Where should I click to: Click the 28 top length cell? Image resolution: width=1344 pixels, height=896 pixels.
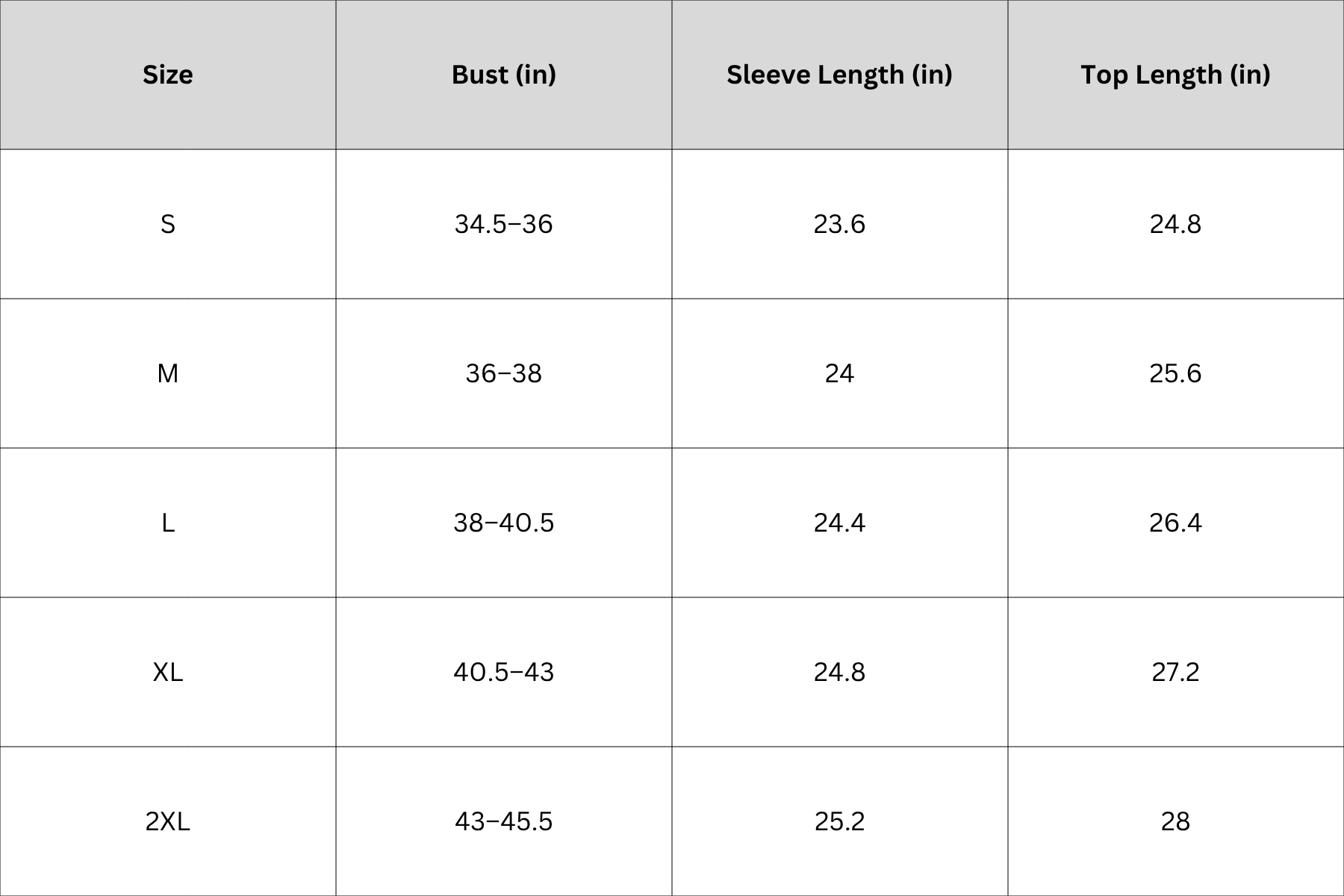click(x=1176, y=821)
